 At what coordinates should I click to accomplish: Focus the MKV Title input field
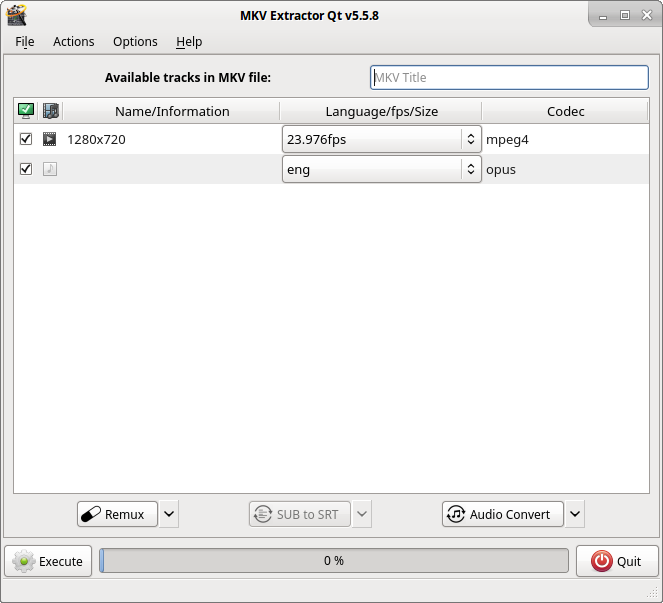509,77
